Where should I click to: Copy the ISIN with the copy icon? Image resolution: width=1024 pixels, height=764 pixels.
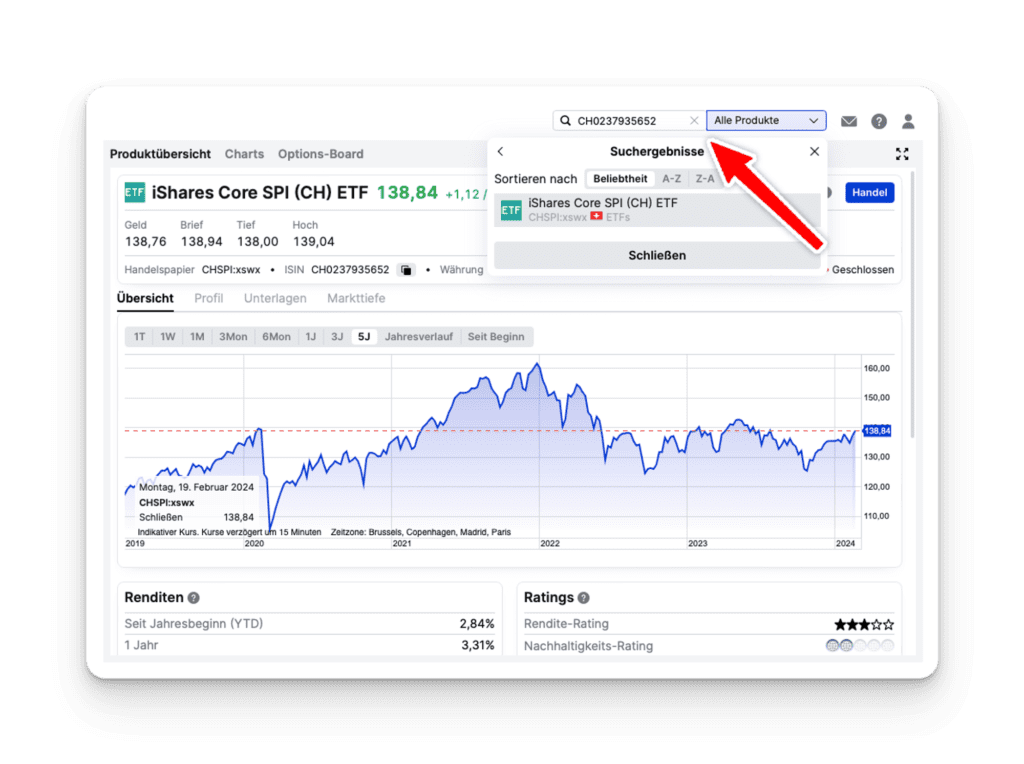point(406,270)
